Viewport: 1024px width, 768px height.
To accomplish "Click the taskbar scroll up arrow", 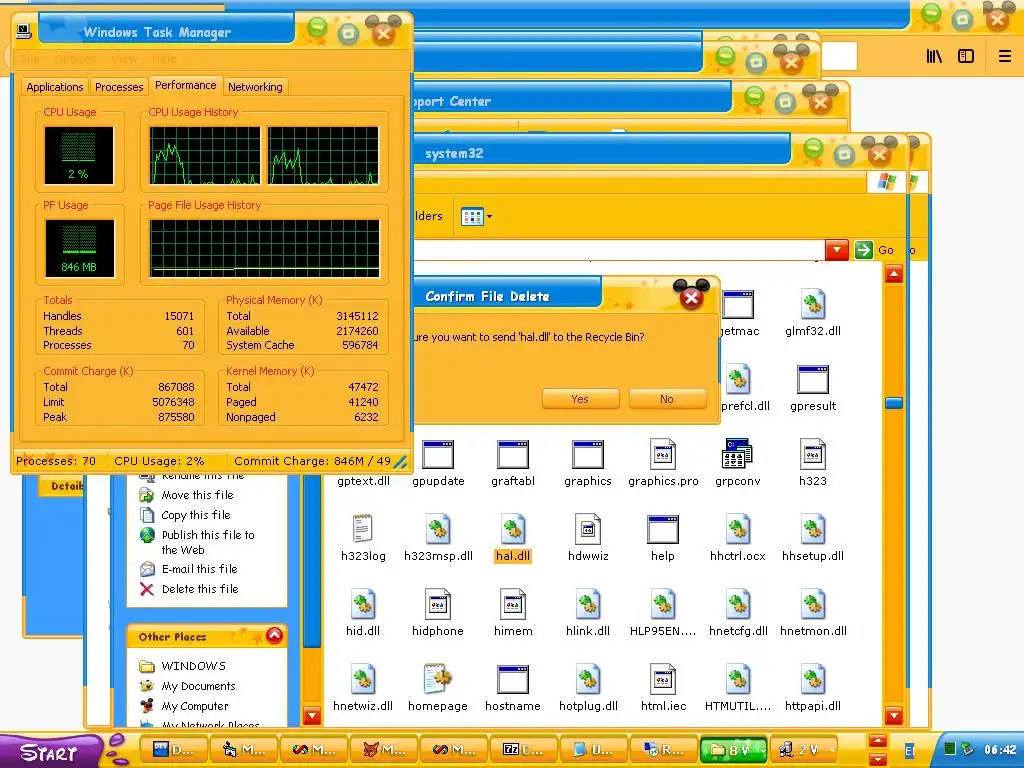I will click(878, 741).
